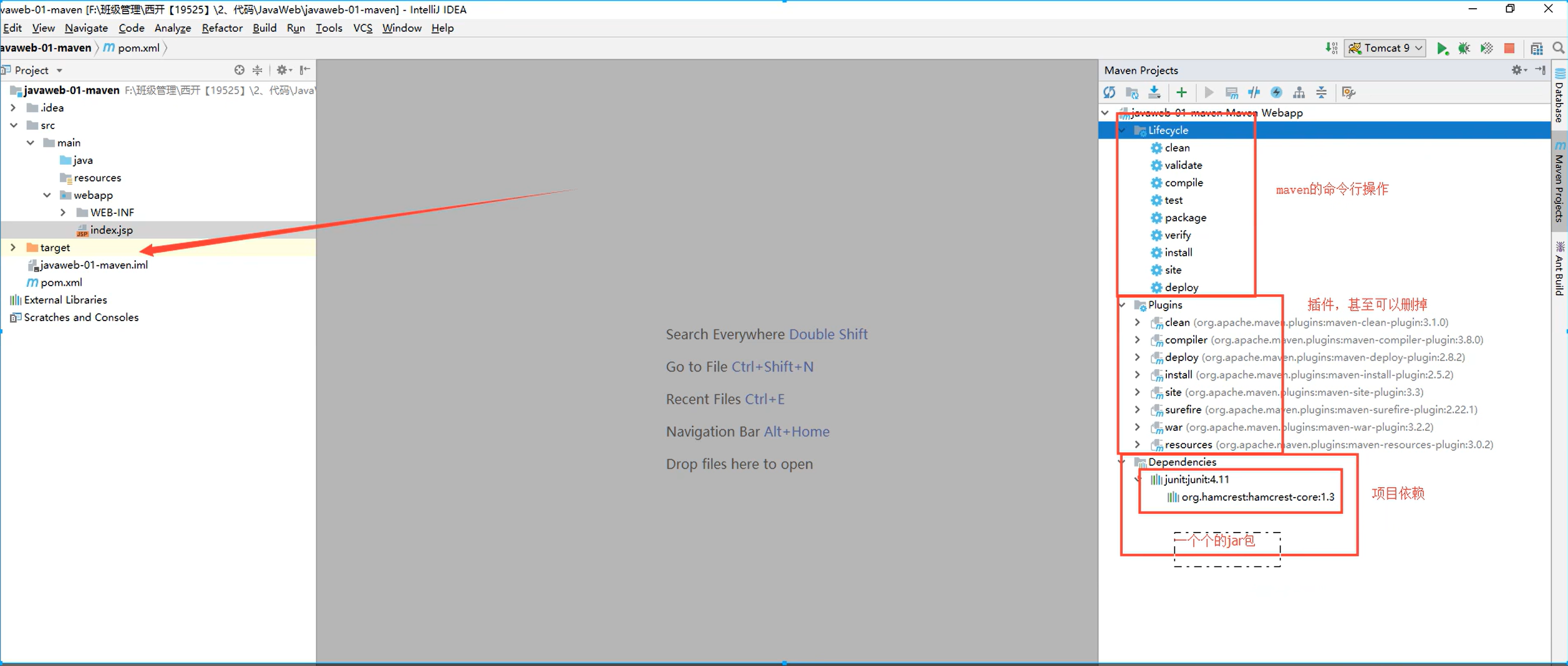Expand the war plugin node
1568x666 pixels.
click(x=1137, y=427)
